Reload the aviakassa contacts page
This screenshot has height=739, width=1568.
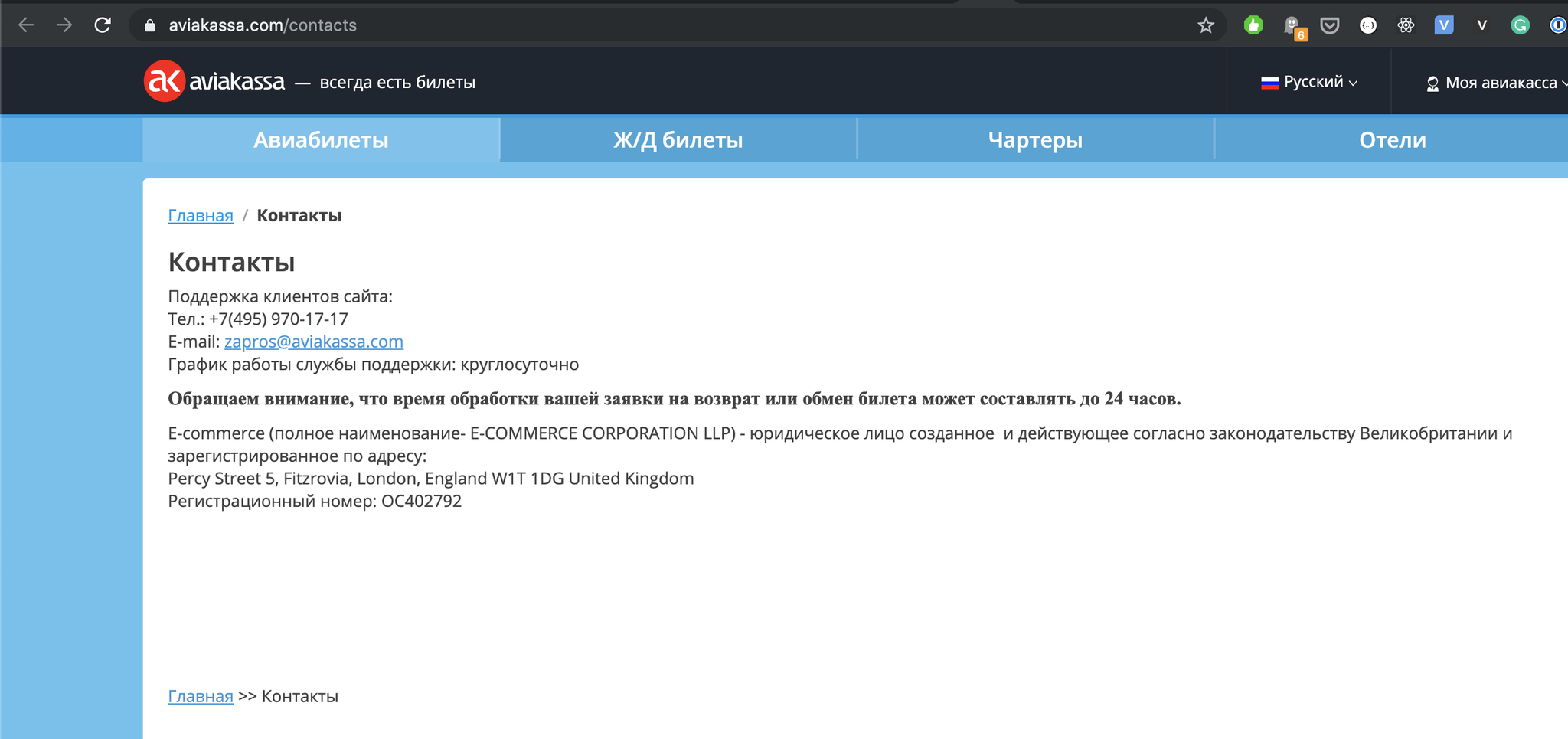pyautogui.click(x=103, y=25)
